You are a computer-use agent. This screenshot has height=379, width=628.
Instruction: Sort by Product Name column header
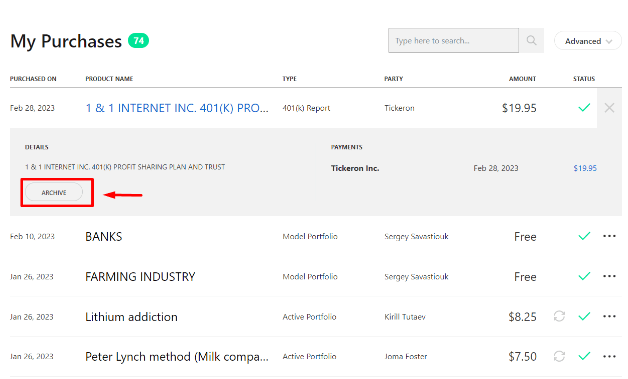(109, 79)
